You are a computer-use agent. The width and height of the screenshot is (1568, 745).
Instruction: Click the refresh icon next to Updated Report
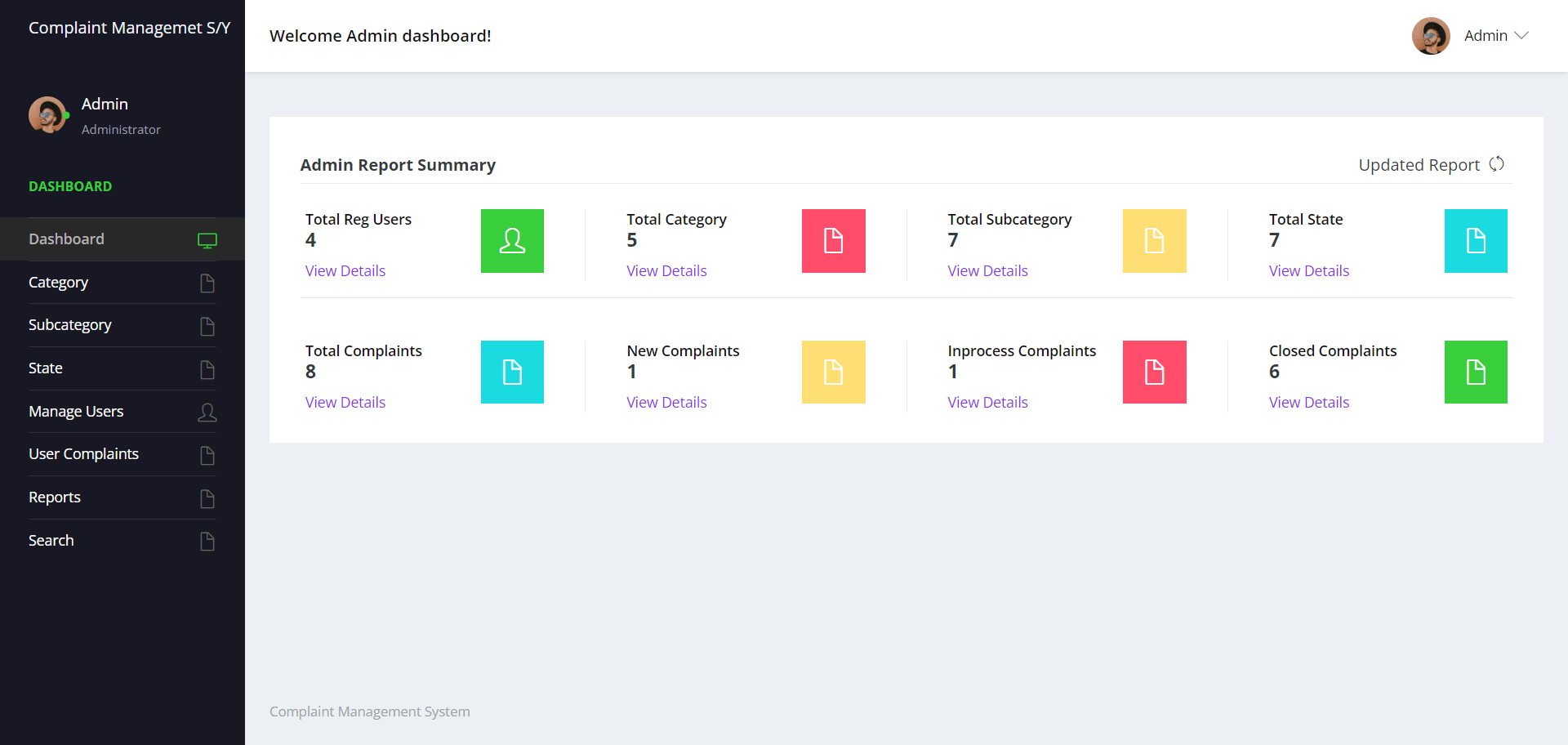(1497, 163)
